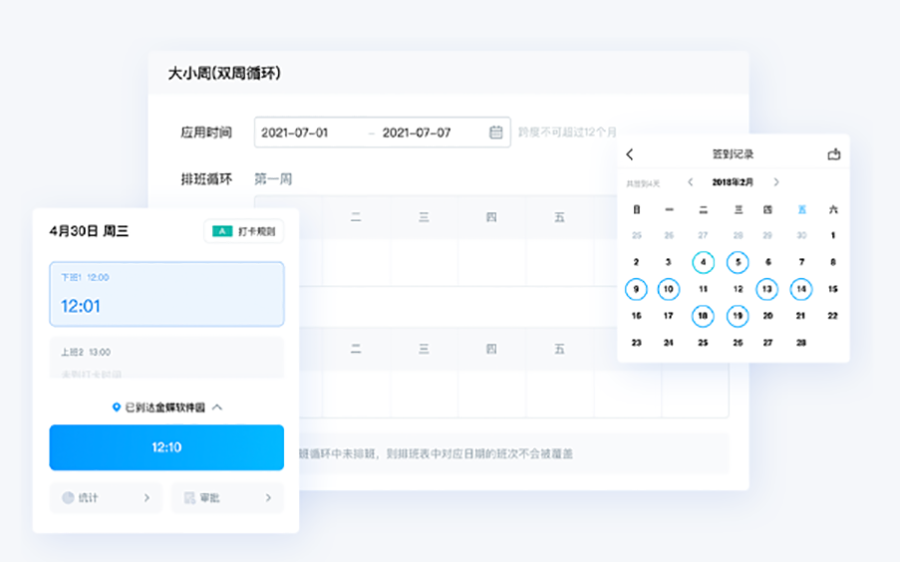Select date 26 in last calendar row
The image size is (900, 562).
point(738,343)
